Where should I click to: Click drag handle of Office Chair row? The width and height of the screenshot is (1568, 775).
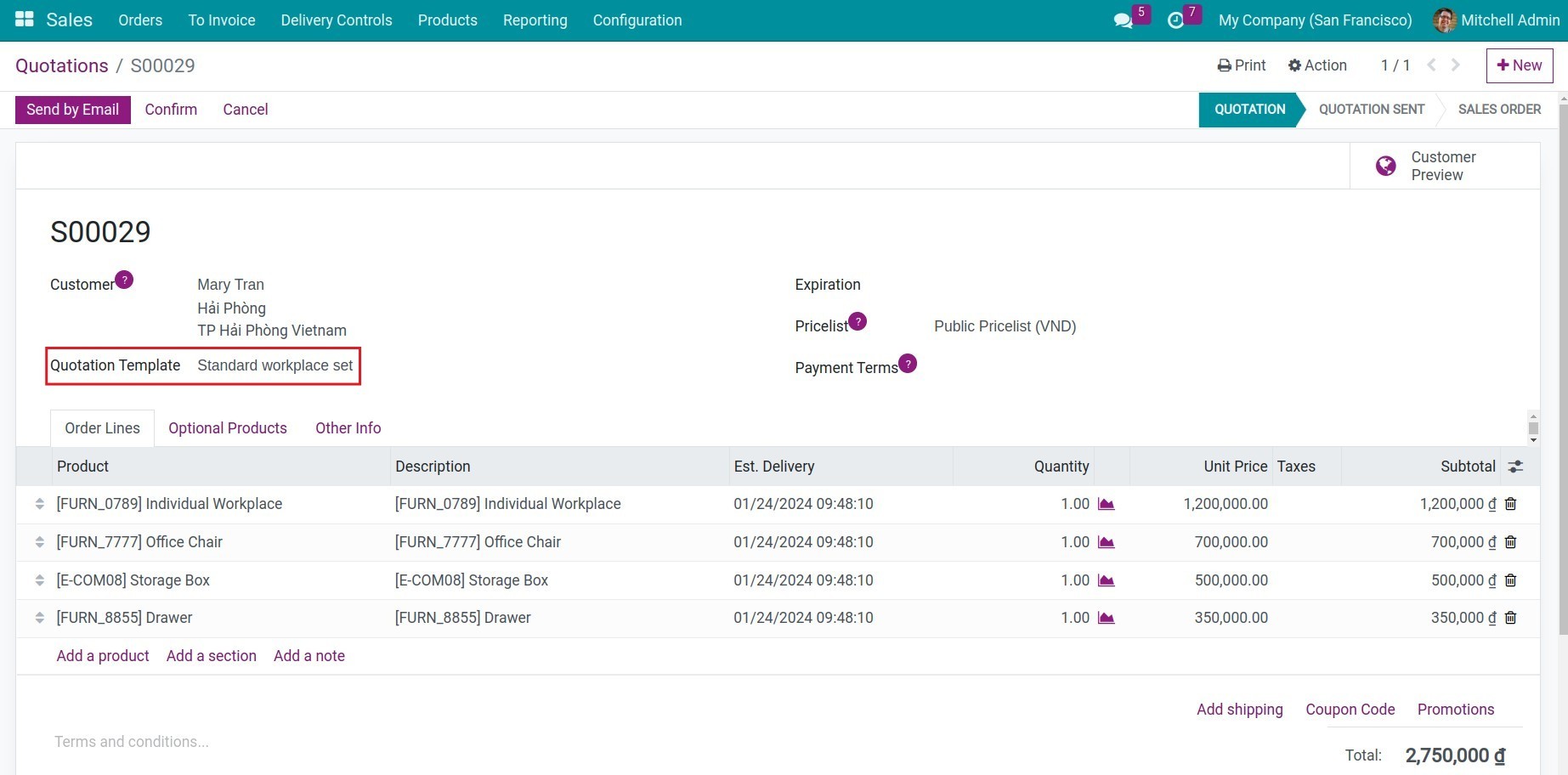(39, 542)
